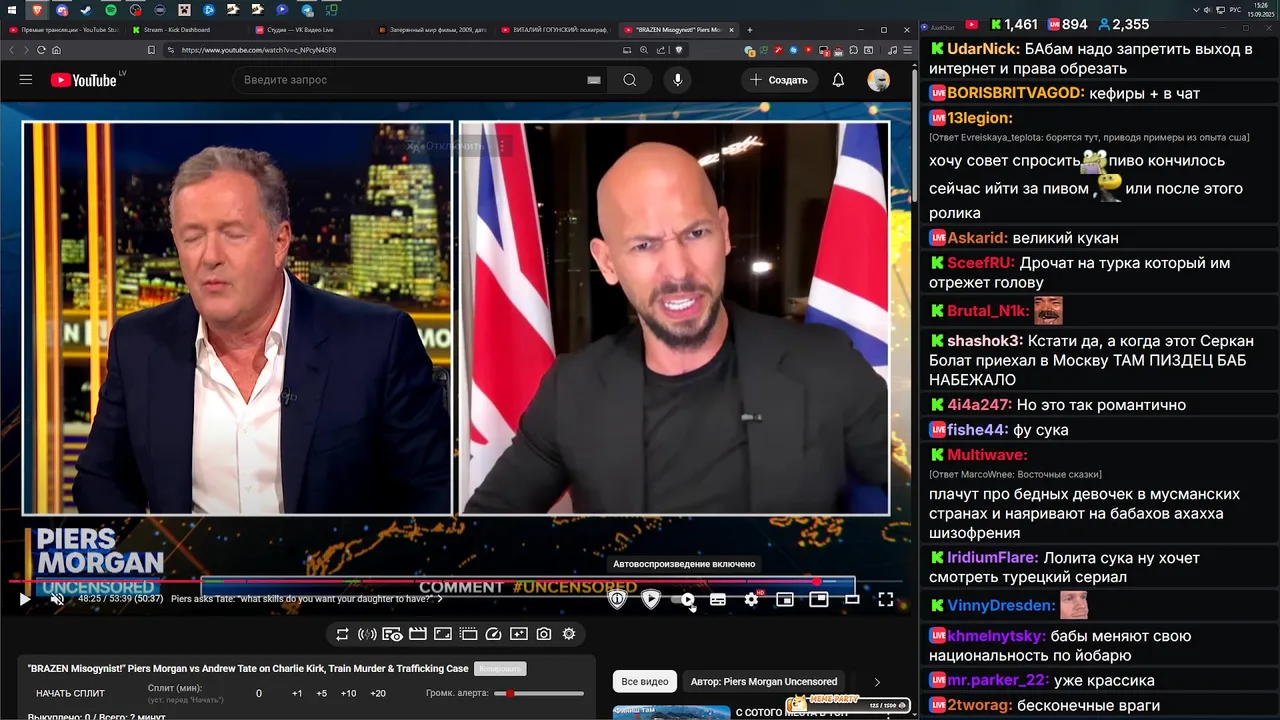The height and width of the screenshot is (720, 1280).
Task: Add +20 minutes to split
Action: (x=378, y=693)
